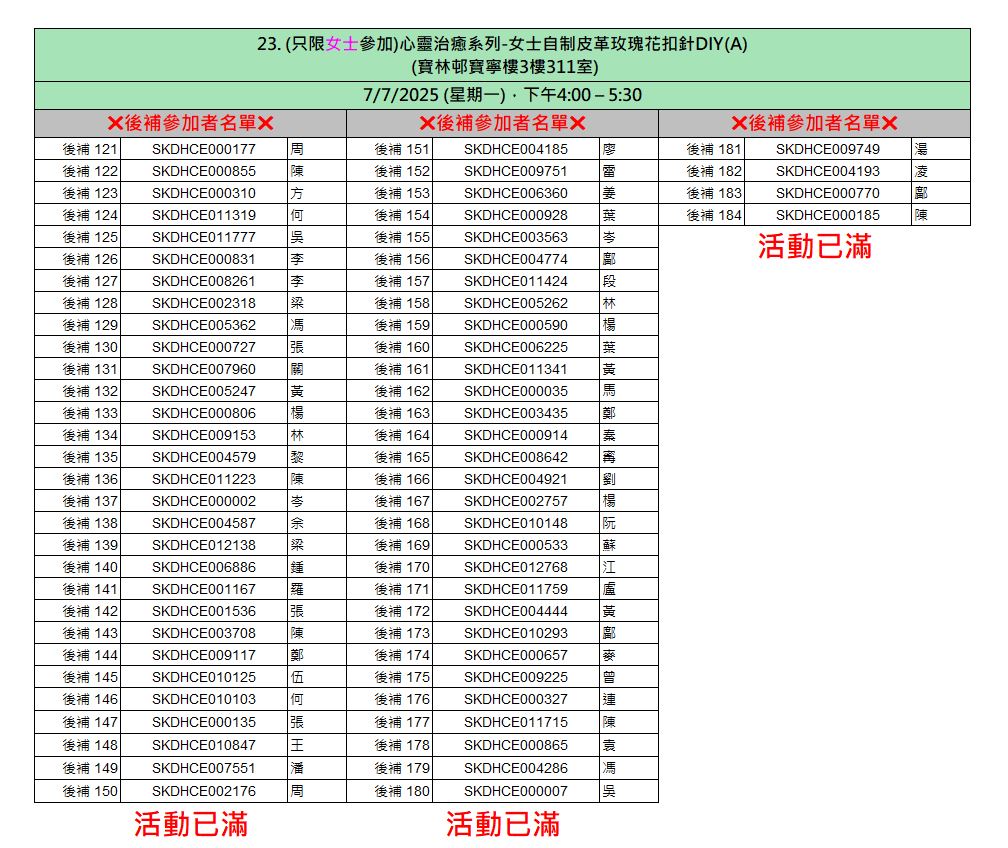This screenshot has width=1008, height=848.
Task: Select cell SKDHCE000177
Action: (204, 149)
